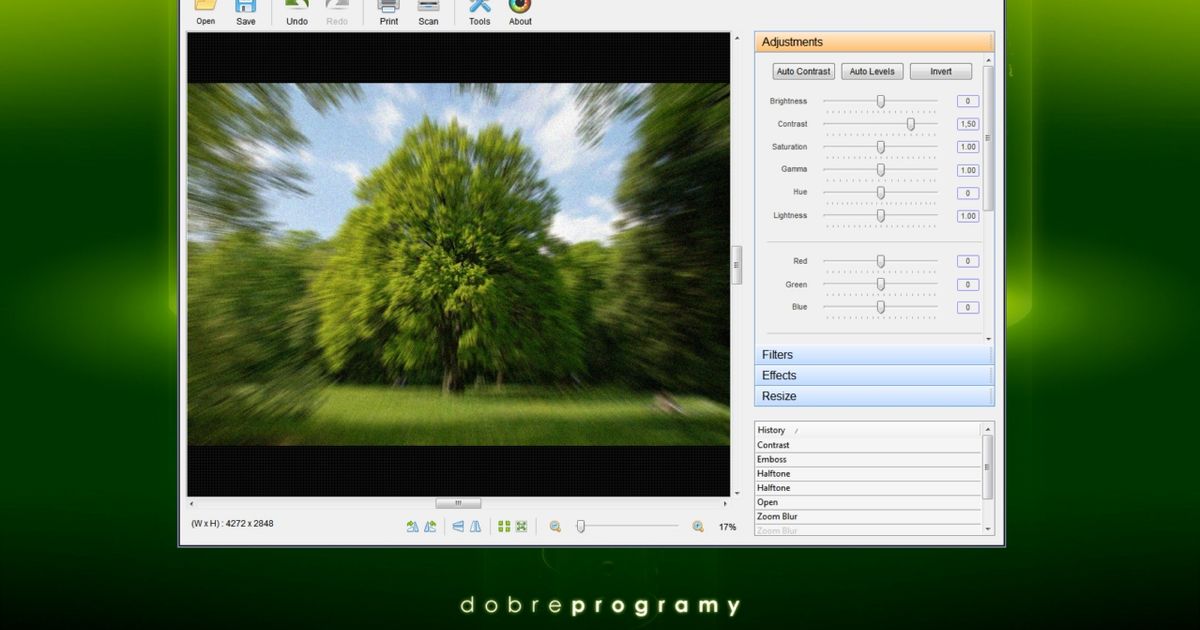
Task: Click the Blue value field
Action: tap(968, 307)
